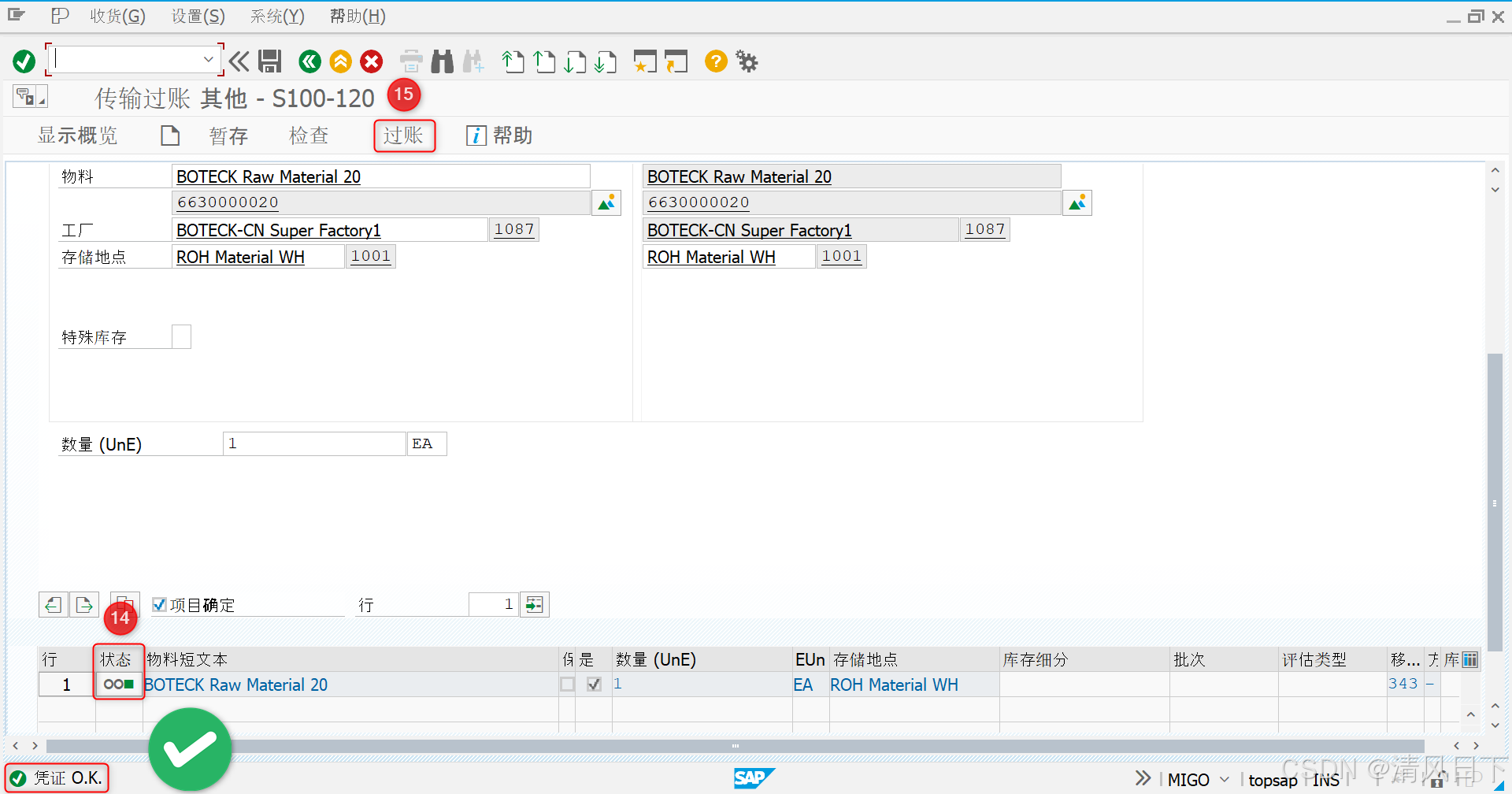The width and height of the screenshot is (1512, 794).
Task: Collapse command field with double chevron
Action: tap(239, 61)
